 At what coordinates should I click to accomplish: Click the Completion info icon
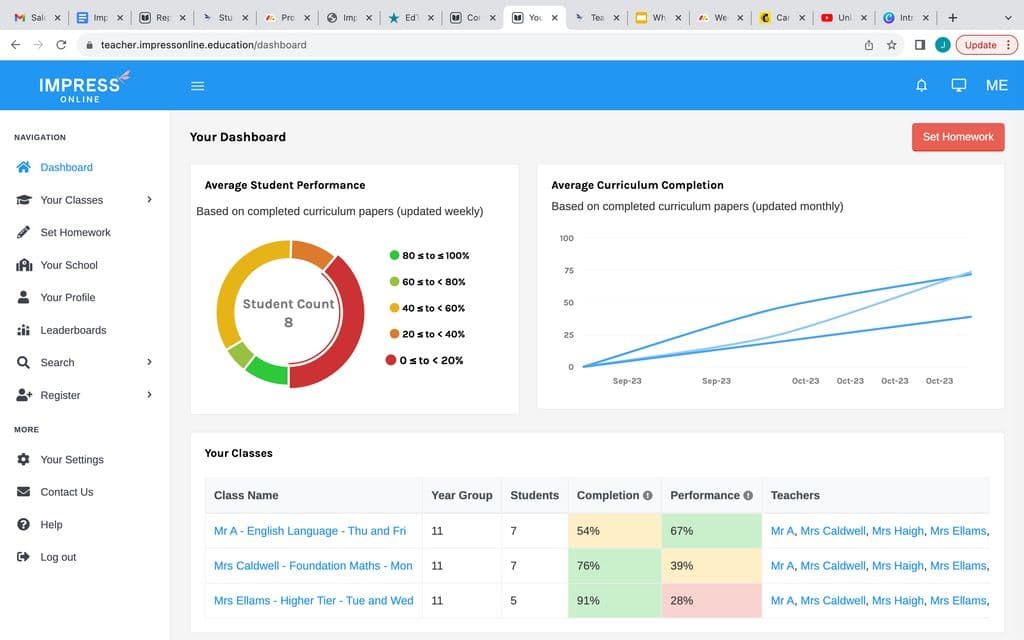[647, 495]
